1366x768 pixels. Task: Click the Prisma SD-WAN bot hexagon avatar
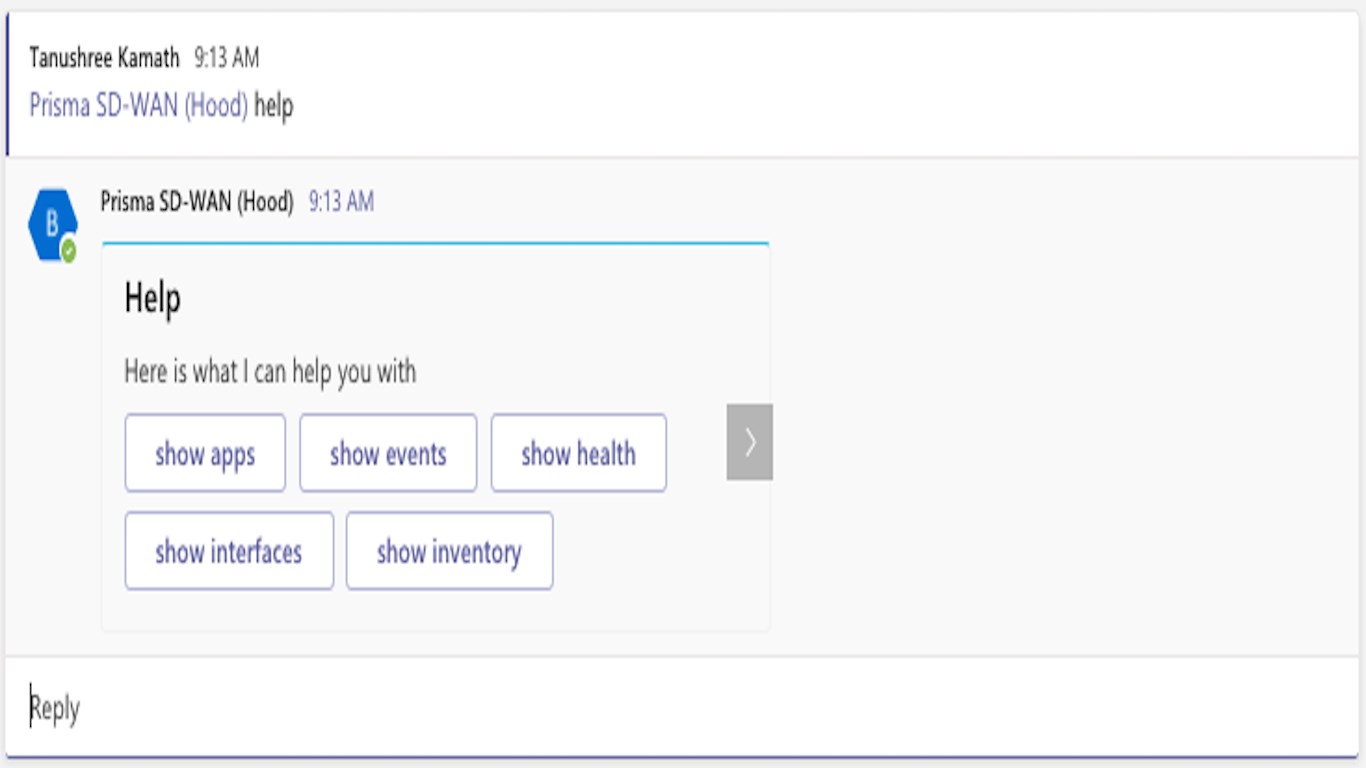coord(51,224)
